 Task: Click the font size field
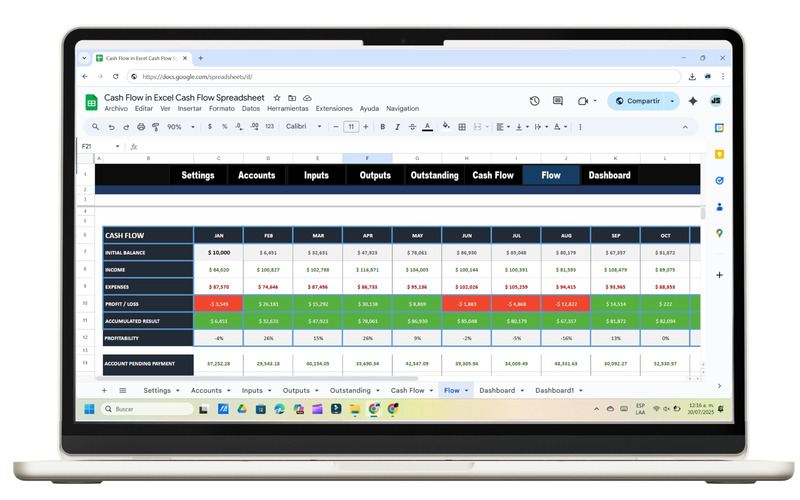click(x=351, y=127)
